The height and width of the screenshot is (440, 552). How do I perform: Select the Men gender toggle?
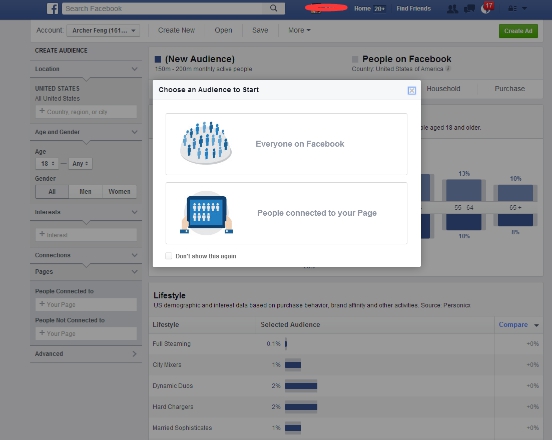click(x=85, y=191)
